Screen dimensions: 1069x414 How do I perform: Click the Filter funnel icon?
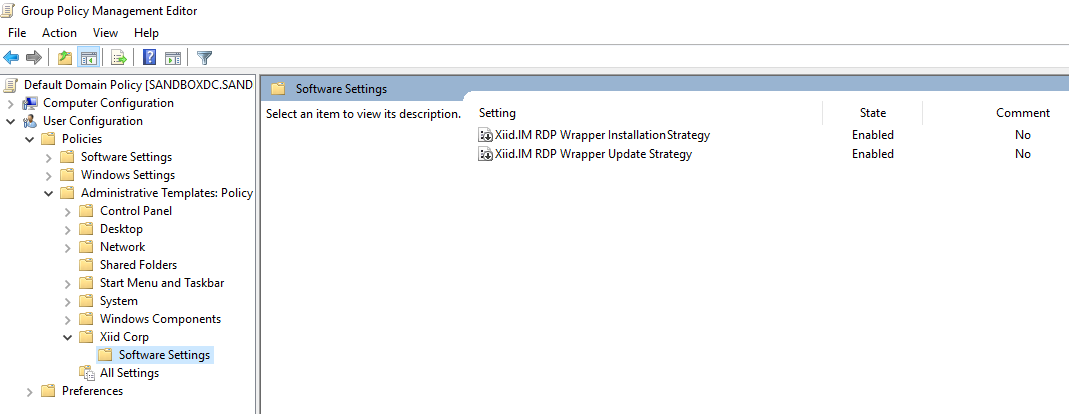pos(204,58)
